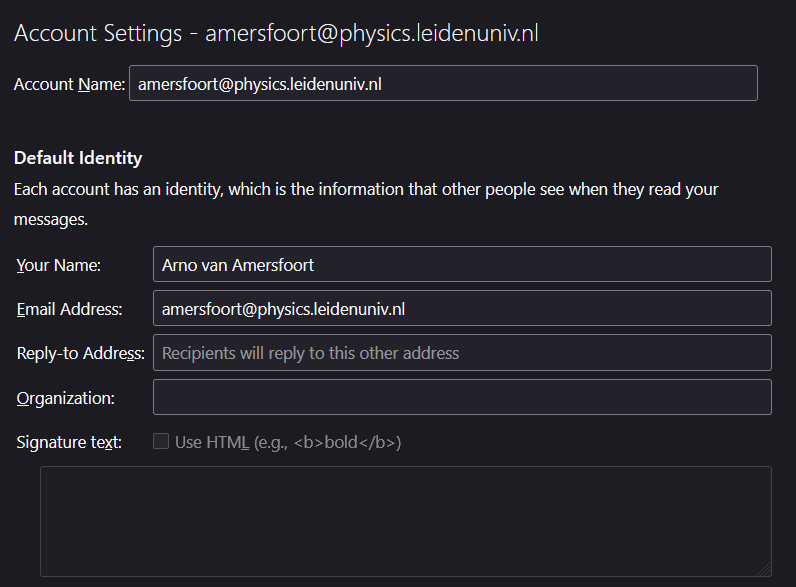Click the signature box resize grip

point(765,570)
